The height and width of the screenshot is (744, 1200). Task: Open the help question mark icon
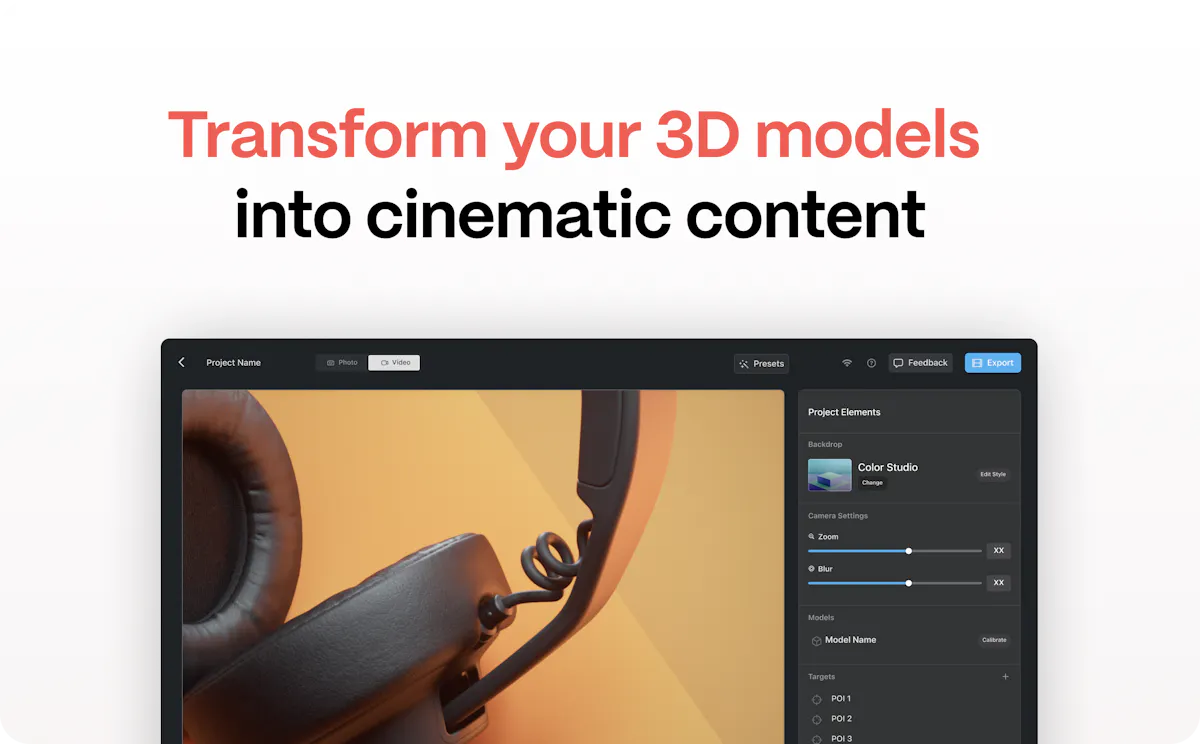coord(871,363)
